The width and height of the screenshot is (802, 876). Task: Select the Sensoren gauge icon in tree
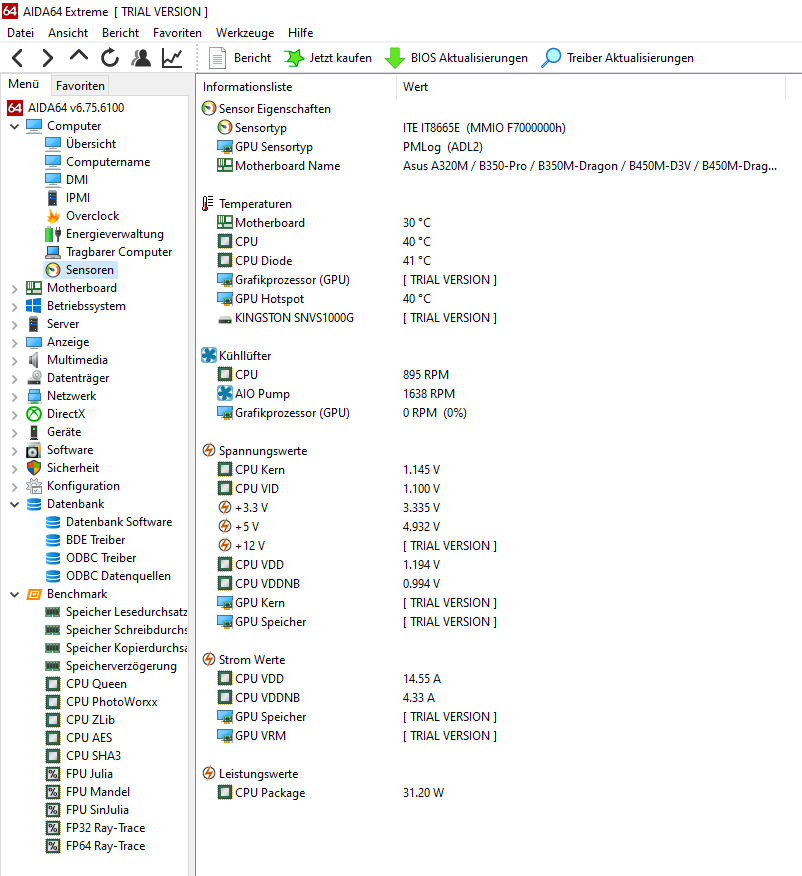click(53, 270)
